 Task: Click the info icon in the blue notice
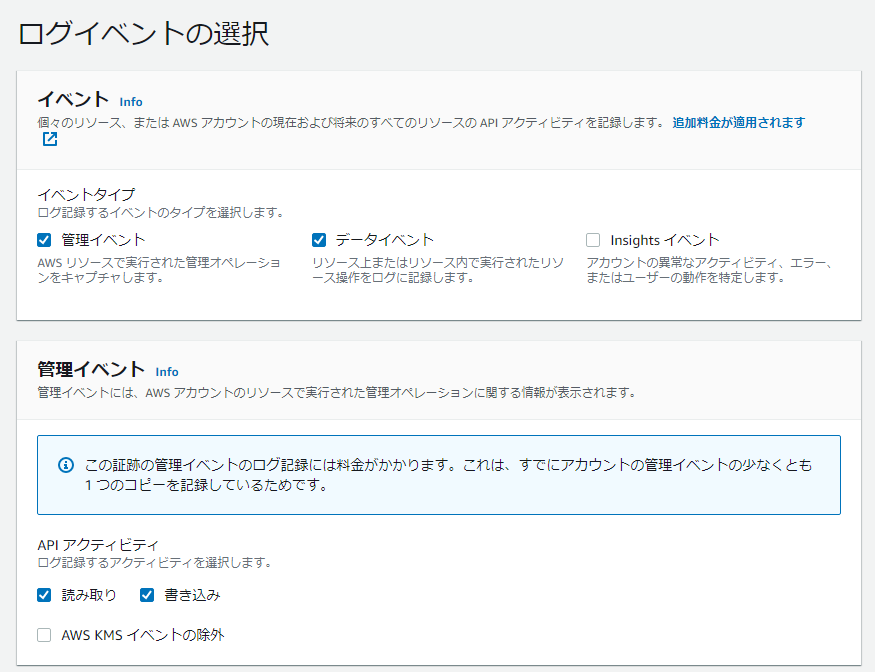pos(66,464)
